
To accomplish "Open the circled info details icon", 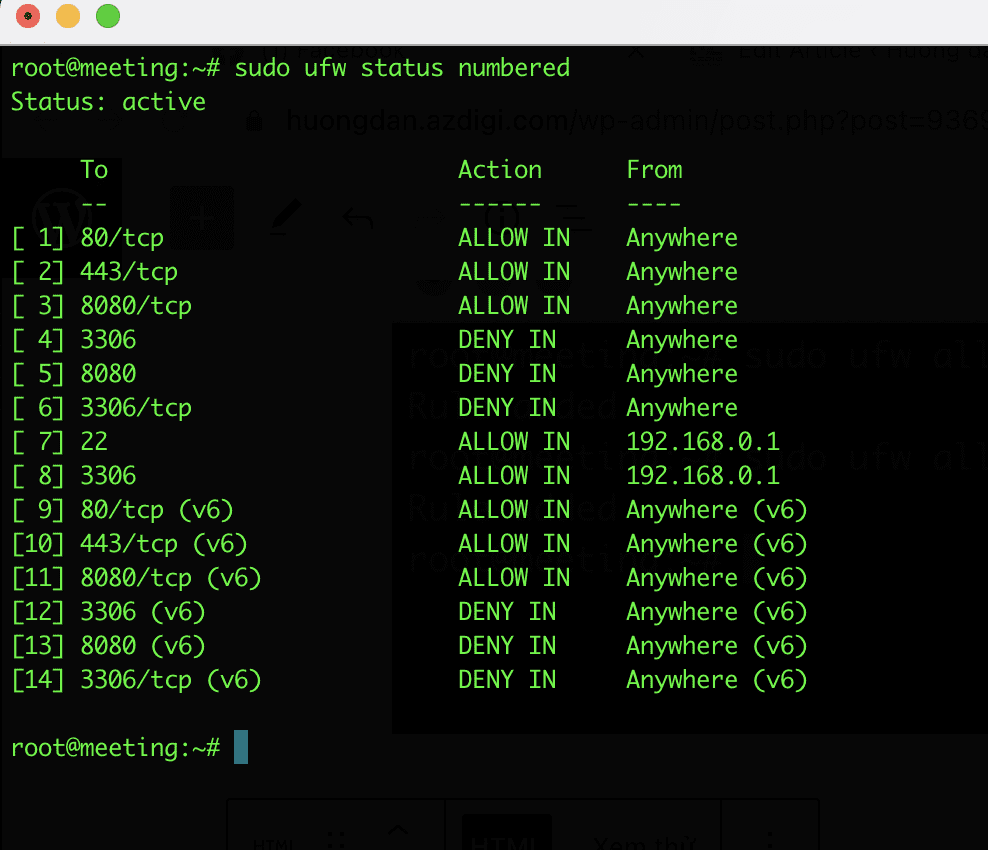I will tap(499, 217).
